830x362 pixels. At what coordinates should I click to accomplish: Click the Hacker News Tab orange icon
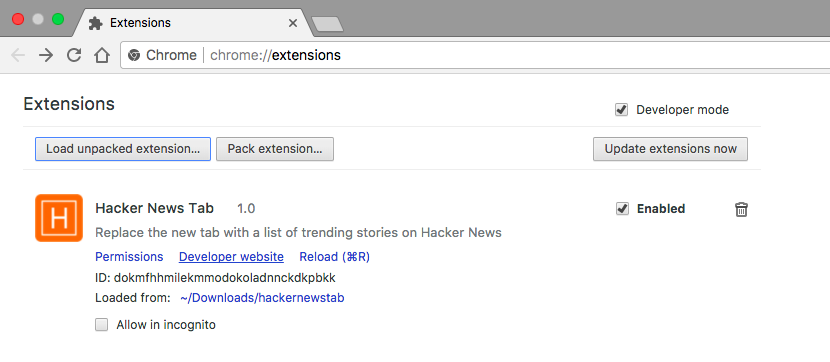[x=59, y=218]
